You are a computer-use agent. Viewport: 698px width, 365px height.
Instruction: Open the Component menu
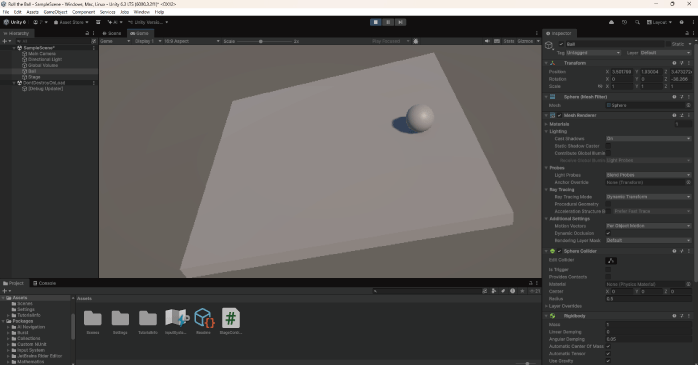point(83,12)
